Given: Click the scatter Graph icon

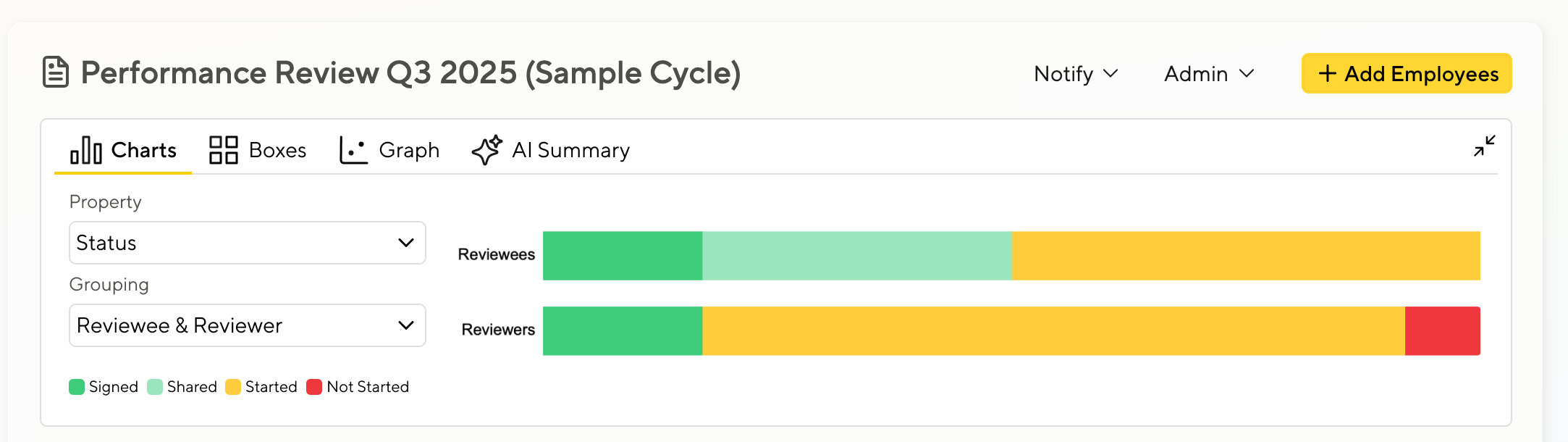Looking at the screenshot, I should coord(353,150).
